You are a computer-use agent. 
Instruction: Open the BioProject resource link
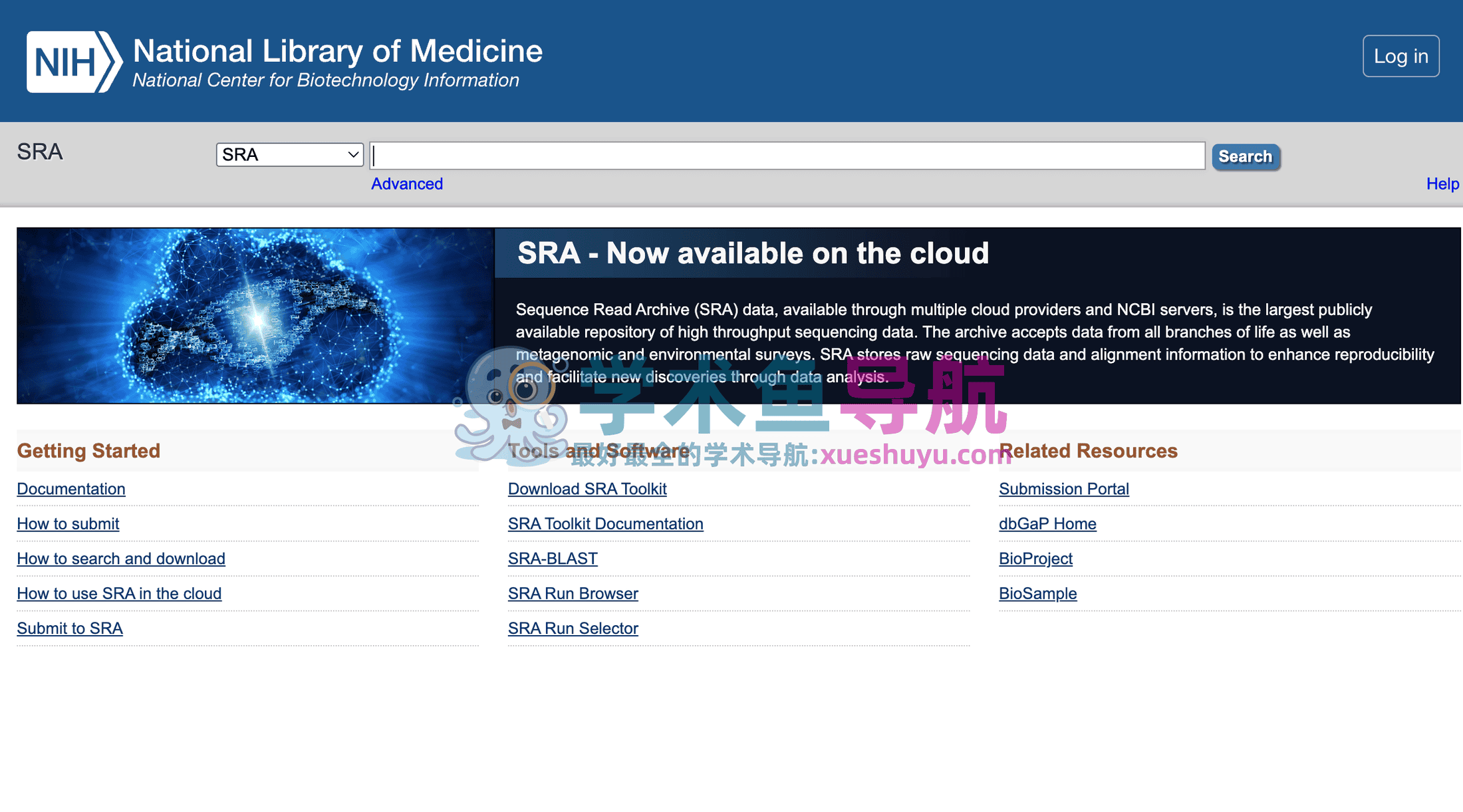click(x=1035, y=559)
